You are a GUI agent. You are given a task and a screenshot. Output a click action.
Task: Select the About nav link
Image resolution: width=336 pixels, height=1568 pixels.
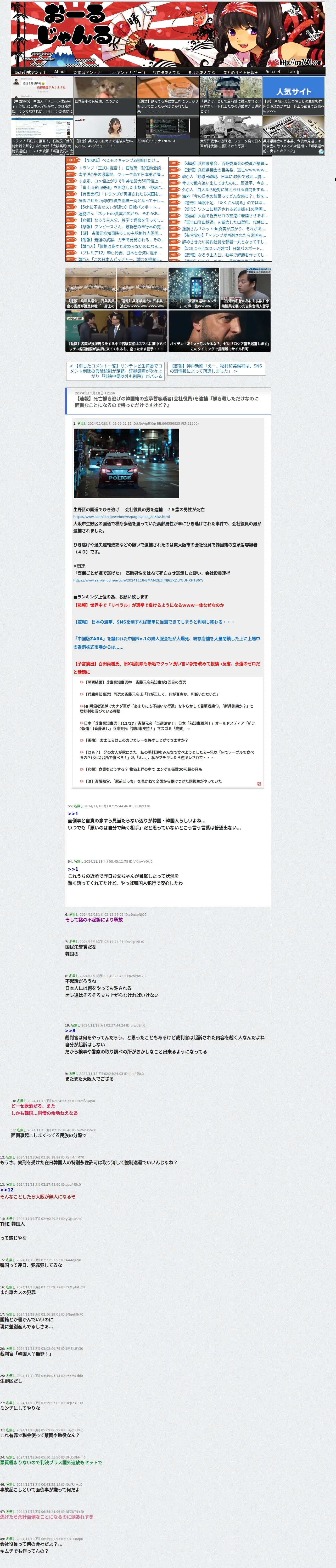60,72
